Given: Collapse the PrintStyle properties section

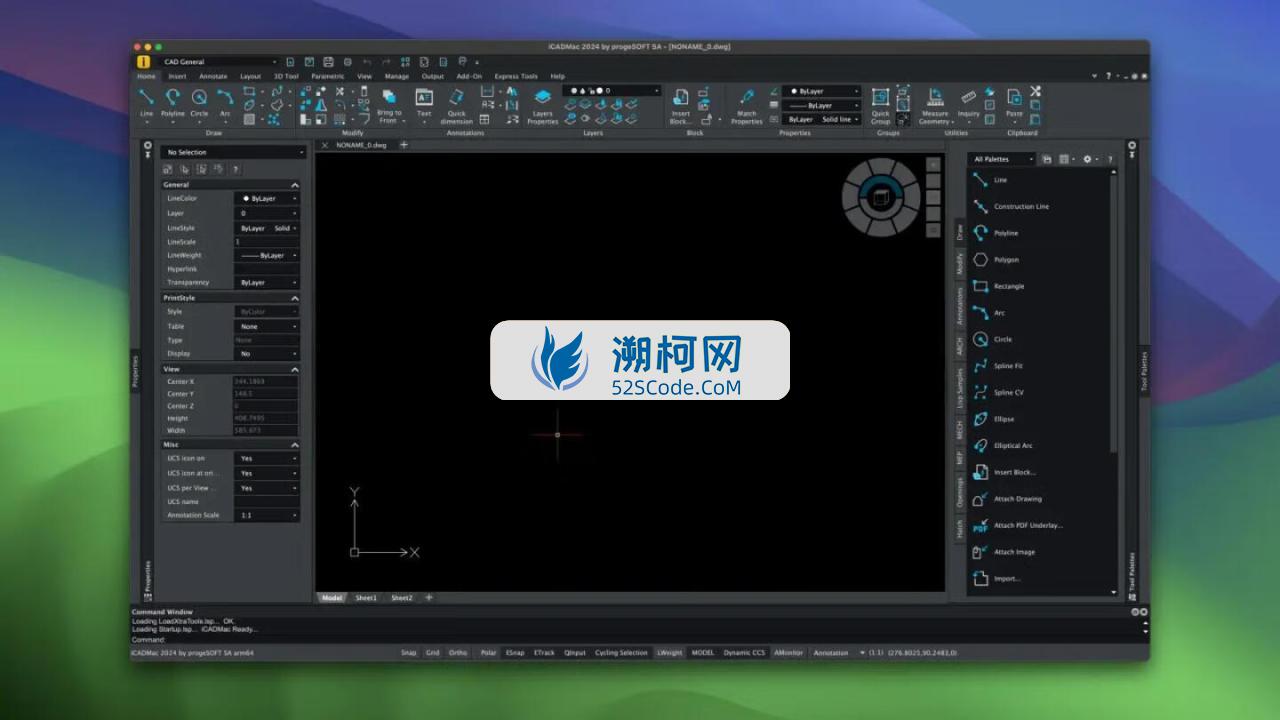Looking at the screenshot, I should point(294,298).
